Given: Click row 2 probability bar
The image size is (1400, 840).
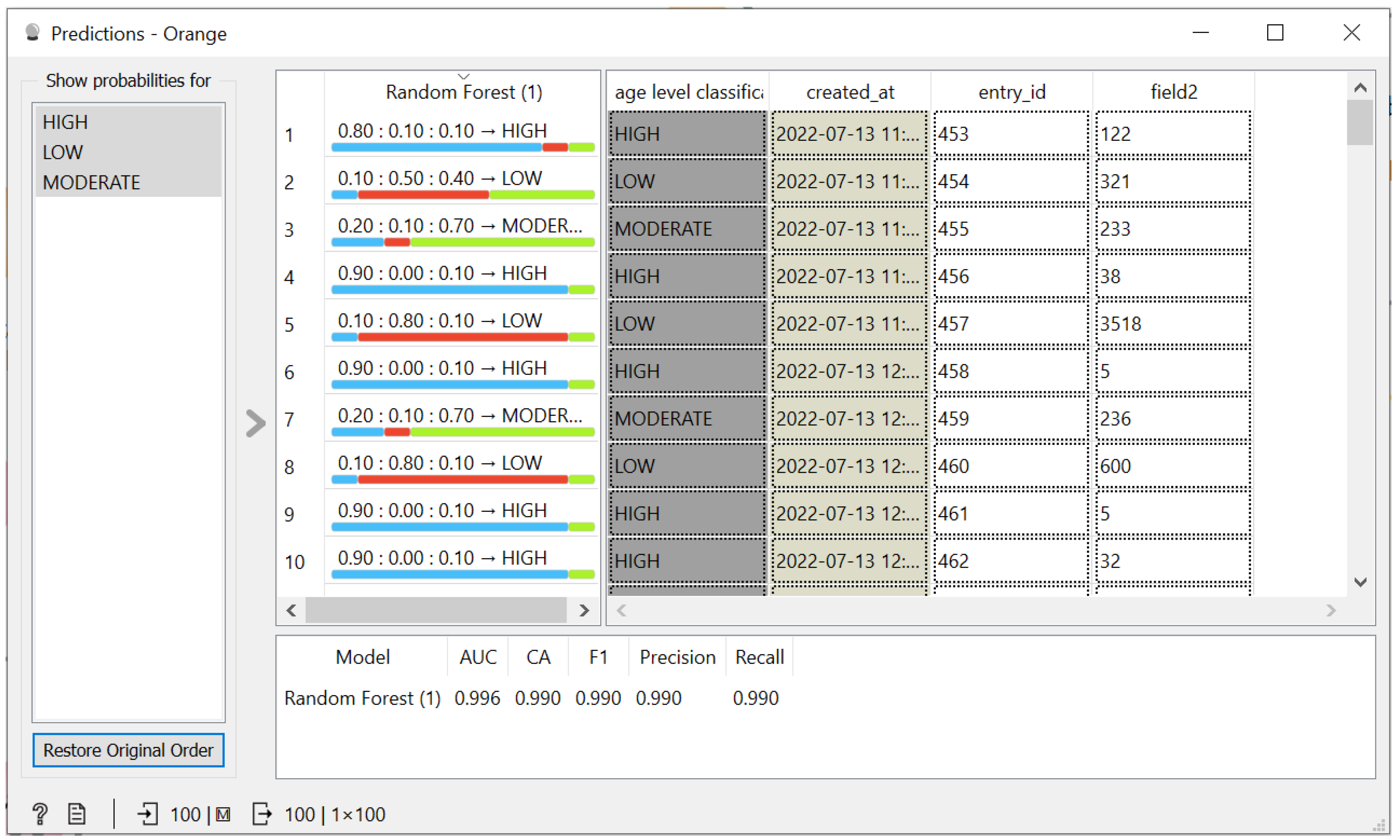Looking at the screenshot, I should pyautogui.click(x=462, y=195).
